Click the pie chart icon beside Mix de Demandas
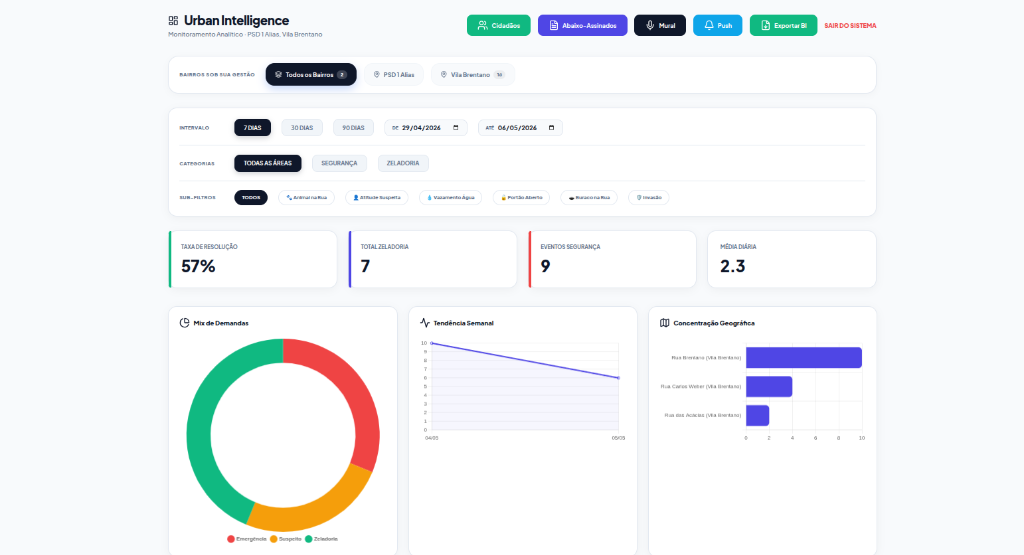 [184, 323]
